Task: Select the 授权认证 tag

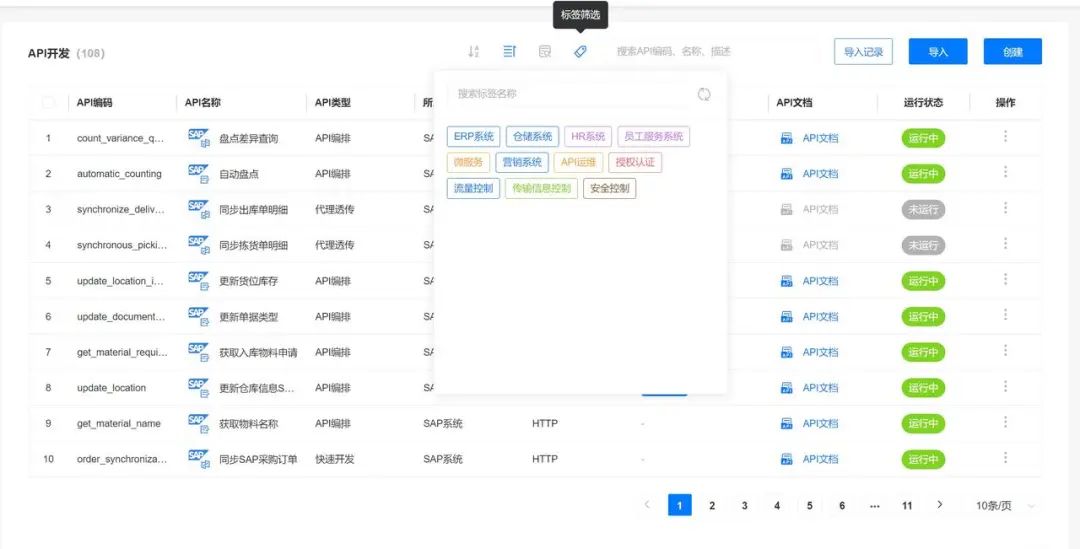Action: point(635,163)
